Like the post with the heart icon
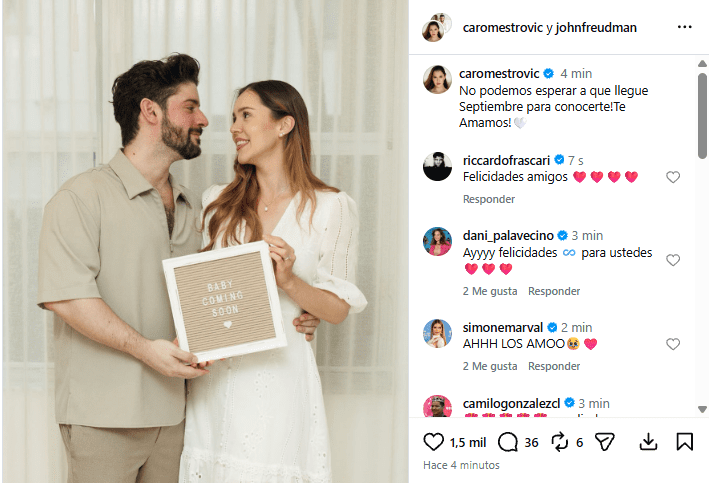 (x=433, y=442)
